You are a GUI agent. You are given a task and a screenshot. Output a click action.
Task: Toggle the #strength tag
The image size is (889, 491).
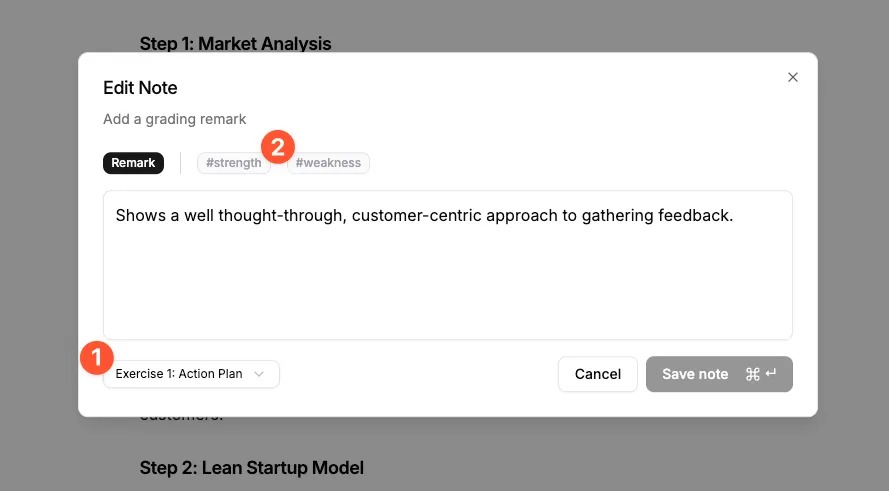[234, 163]
